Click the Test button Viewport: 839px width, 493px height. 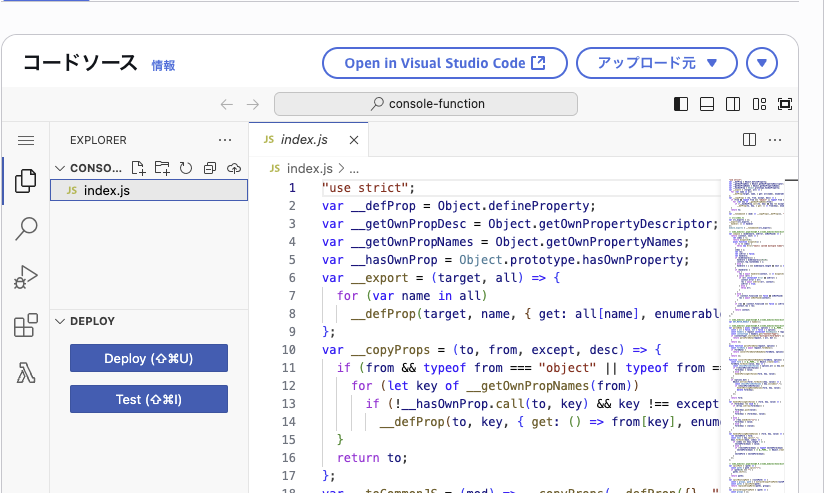point(149,399)
